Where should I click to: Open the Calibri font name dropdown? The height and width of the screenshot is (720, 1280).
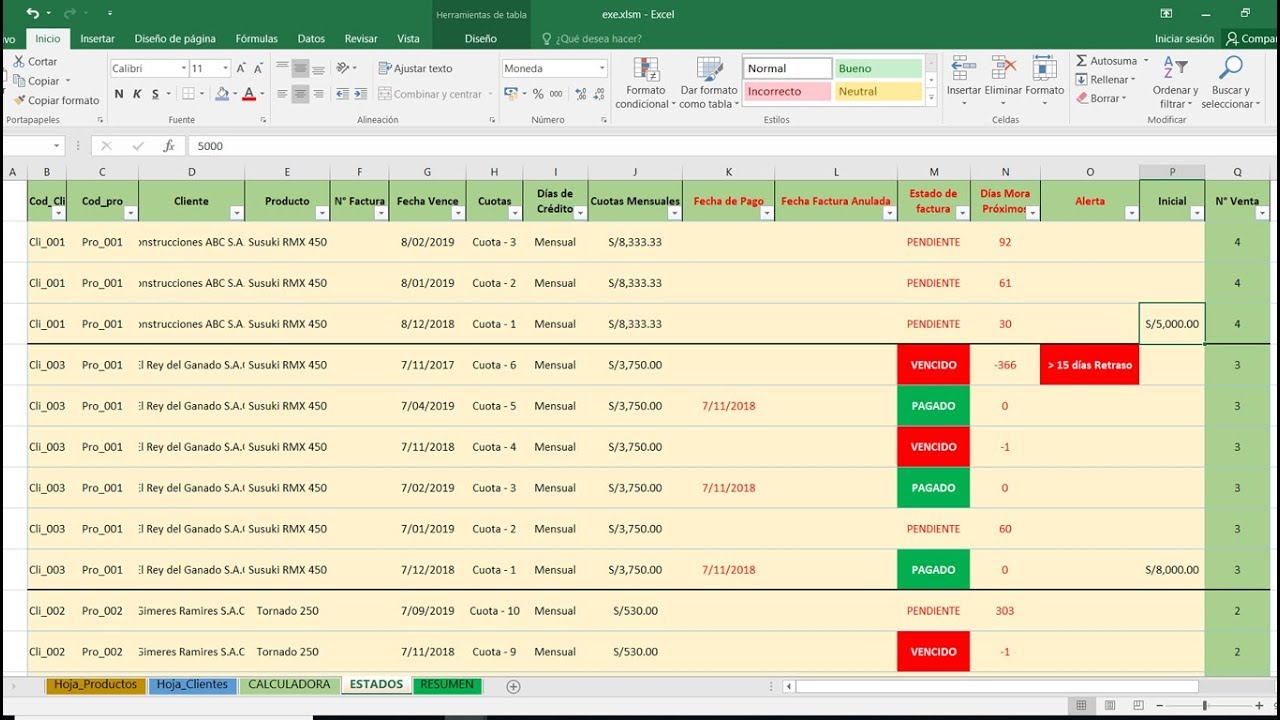[x=183, y=68]
